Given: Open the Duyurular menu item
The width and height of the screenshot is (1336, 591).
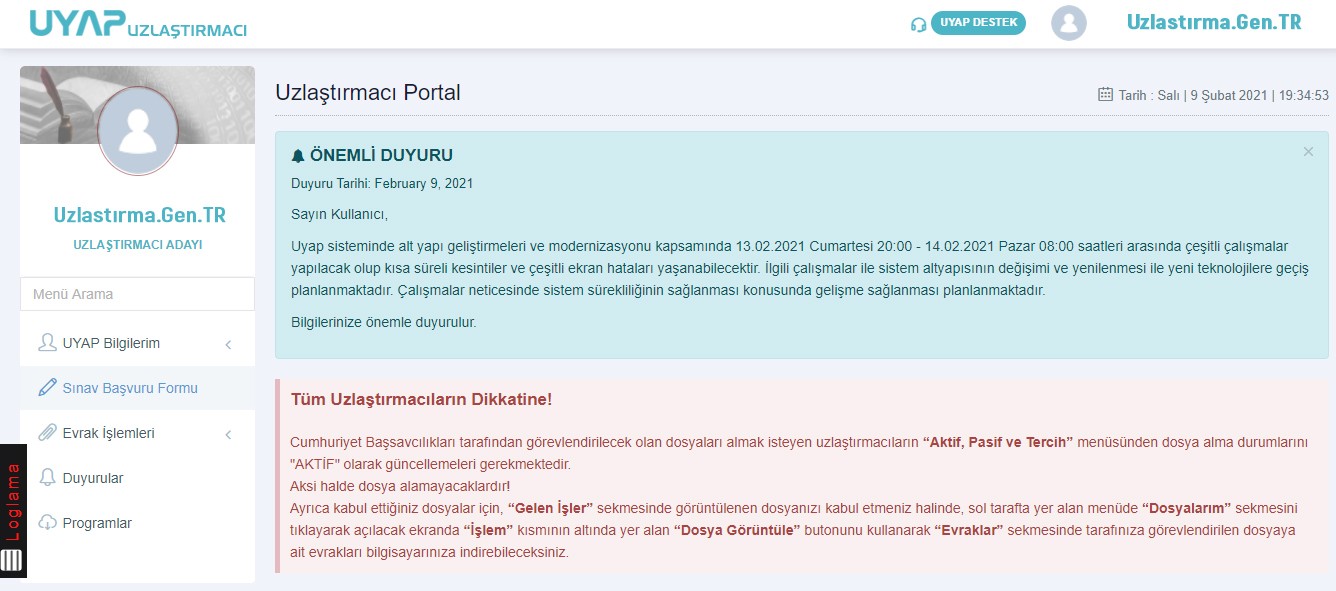Looking at the screenshot, I should [x=93, y=478].
